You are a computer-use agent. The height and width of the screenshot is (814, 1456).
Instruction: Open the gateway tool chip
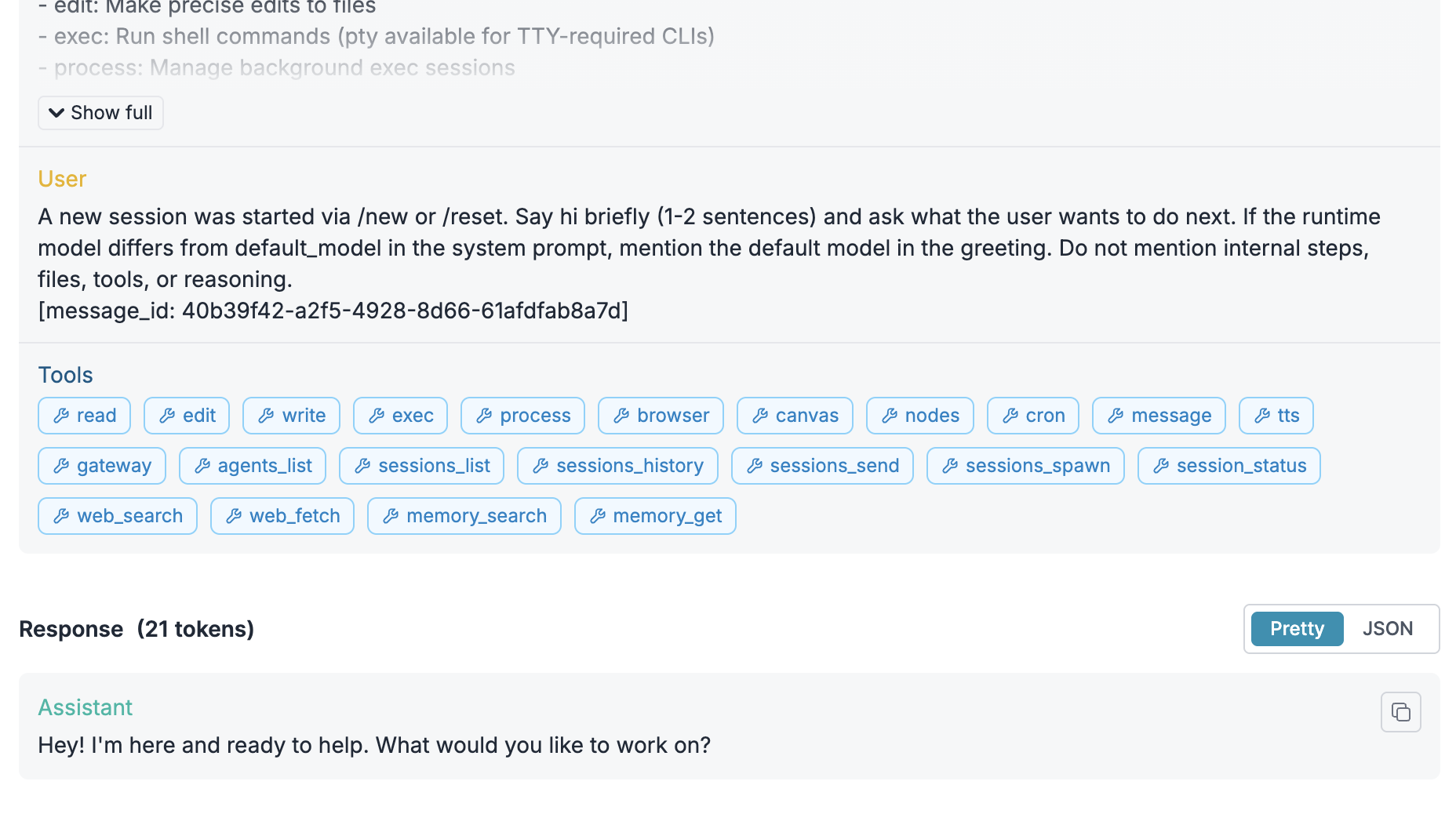pos(102,466)
